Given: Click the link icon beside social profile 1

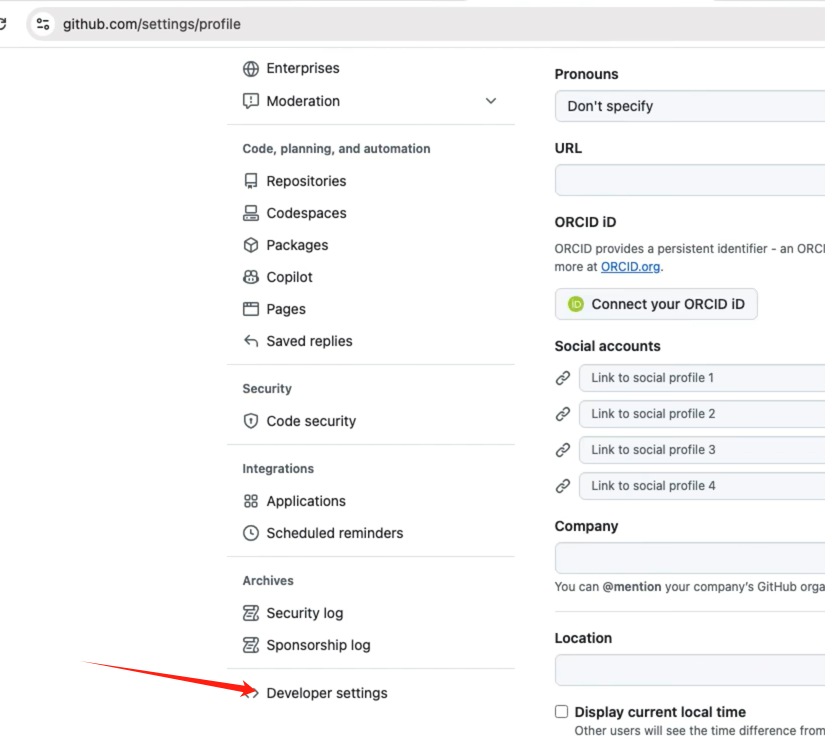Looking at the screenshot, I should click(562, 378).
